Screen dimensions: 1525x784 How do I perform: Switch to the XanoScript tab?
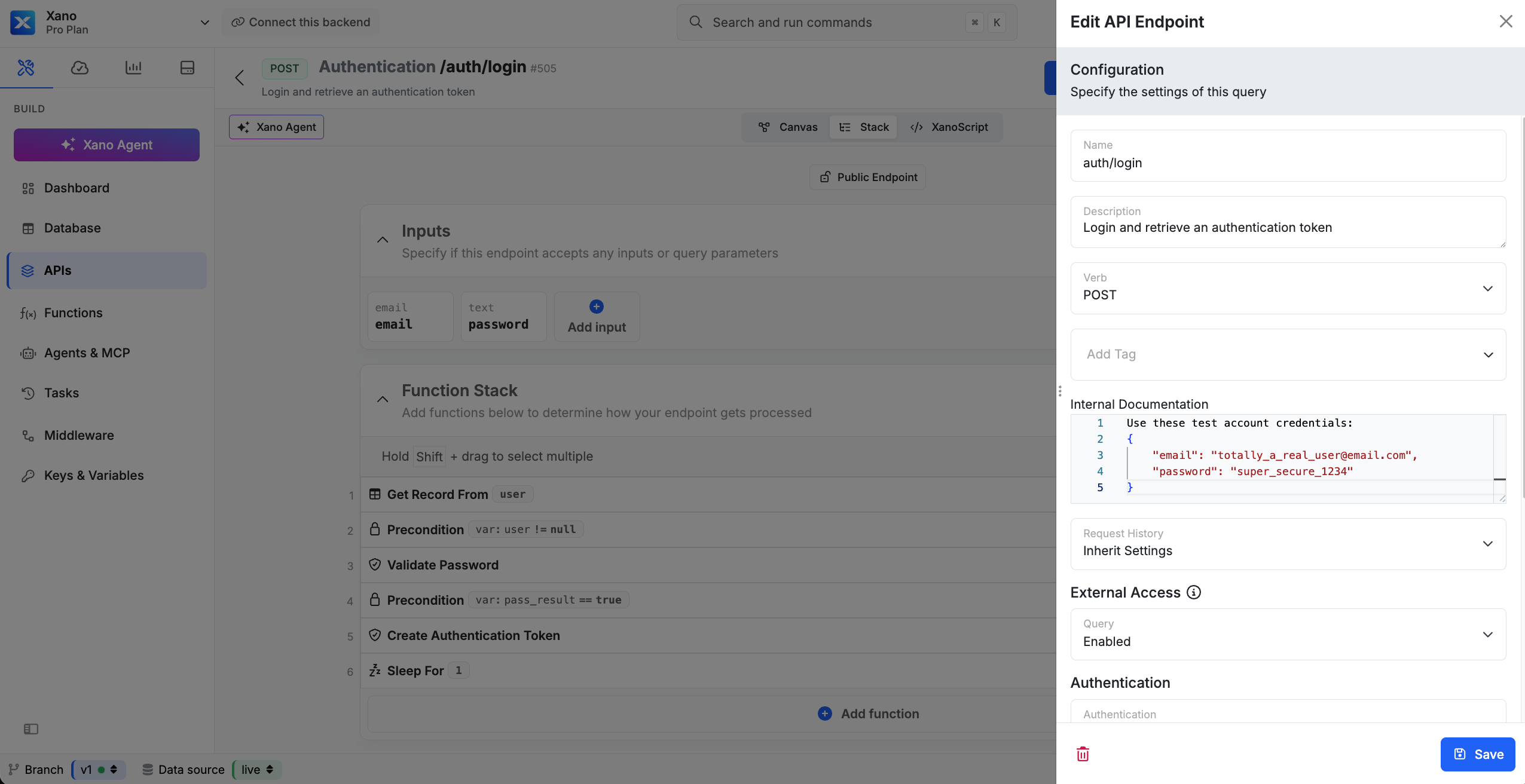[950, 127]
